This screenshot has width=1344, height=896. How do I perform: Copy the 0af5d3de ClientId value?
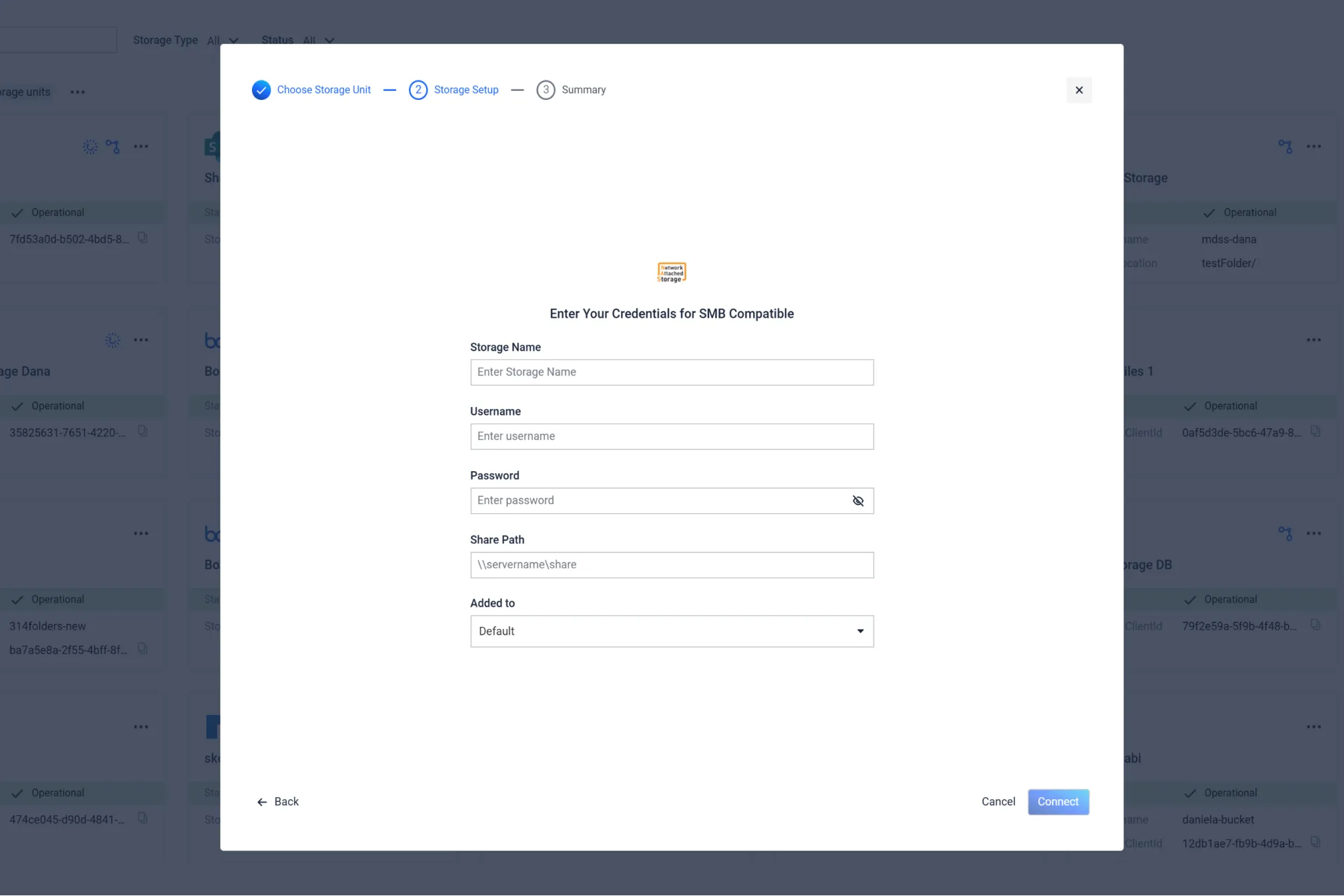pos(1315,432)
